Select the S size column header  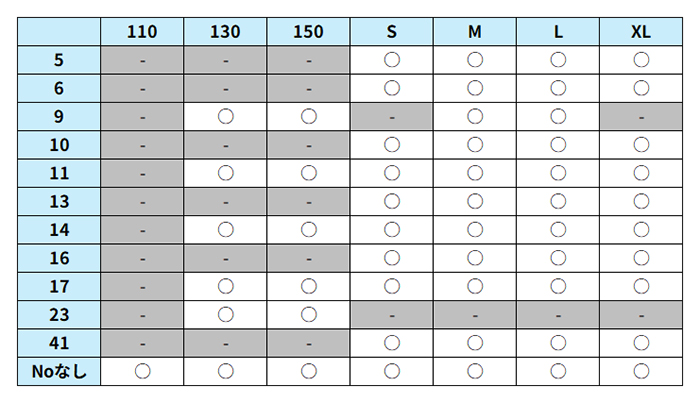(392, 31)
